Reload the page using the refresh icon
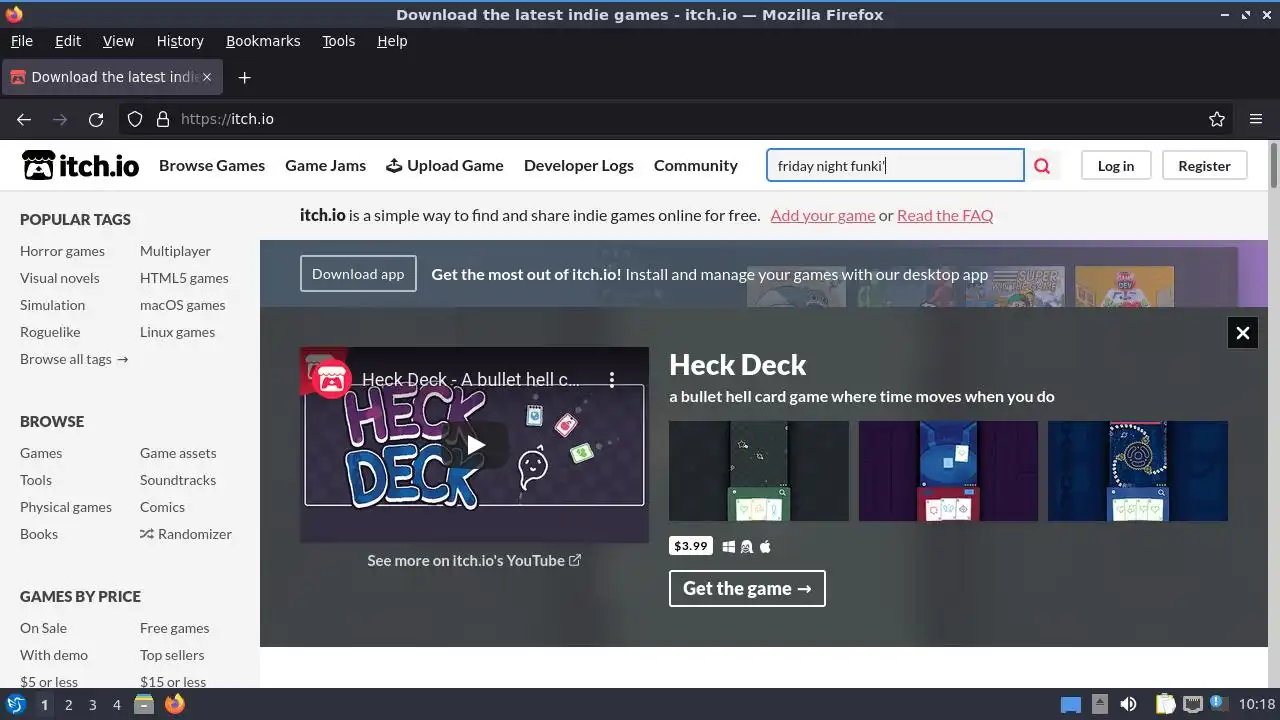This screenshot has height=720, width=1280. tap(96, 119)
